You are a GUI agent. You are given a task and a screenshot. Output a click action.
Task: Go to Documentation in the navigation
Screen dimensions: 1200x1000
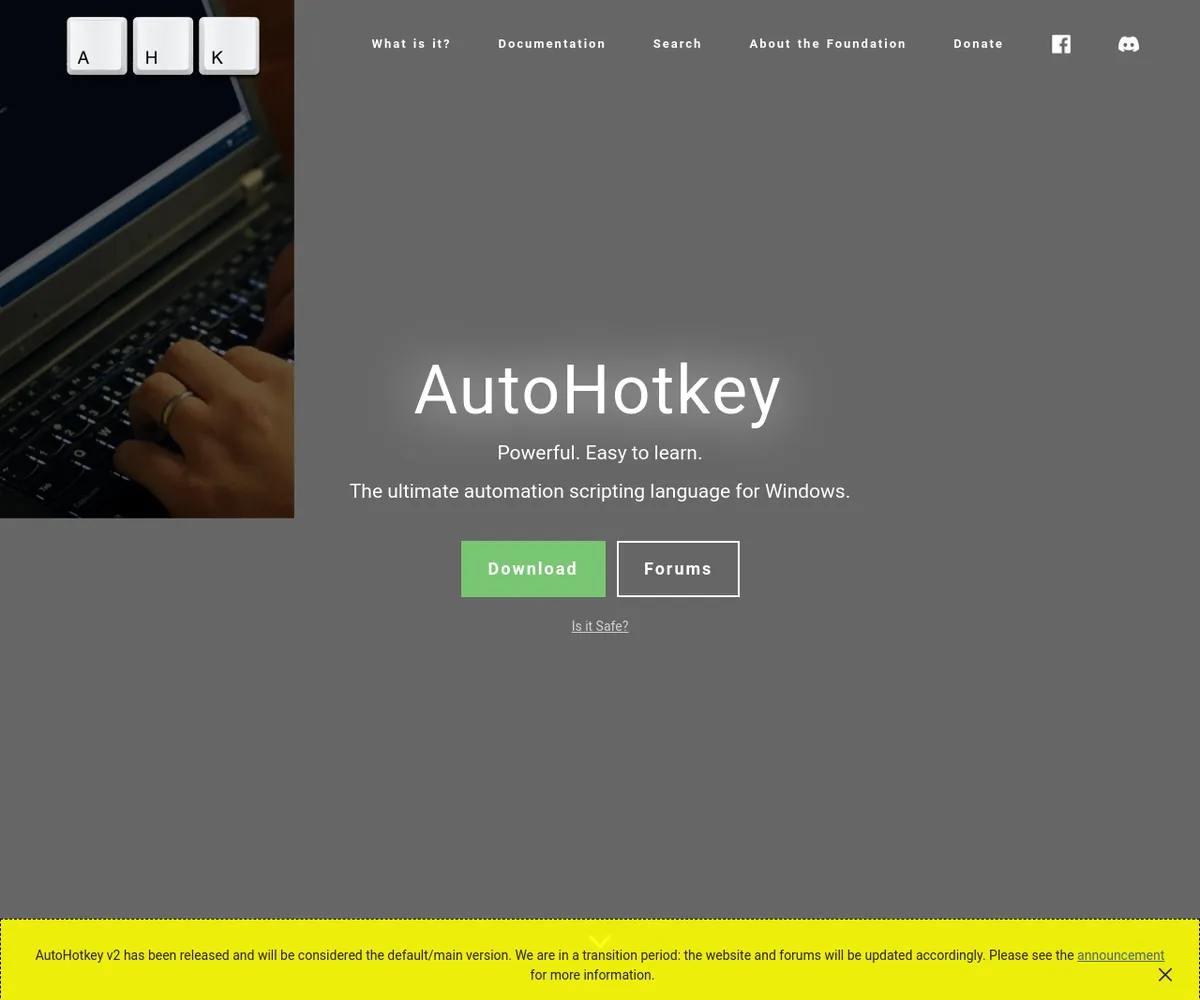pos(552,44)
